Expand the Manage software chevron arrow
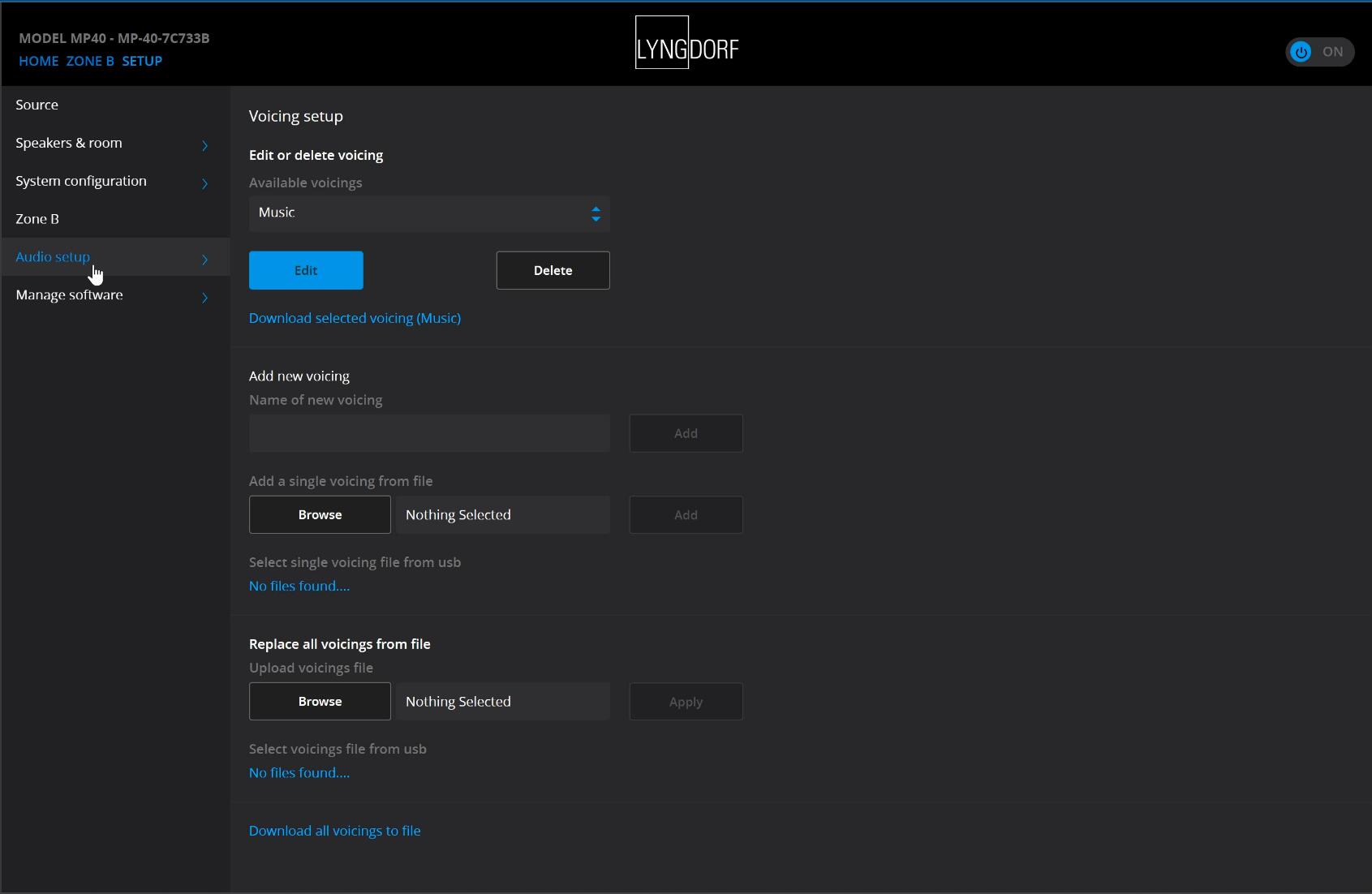The height and width of the screenshot is (894, 1372). click(204, 298)
